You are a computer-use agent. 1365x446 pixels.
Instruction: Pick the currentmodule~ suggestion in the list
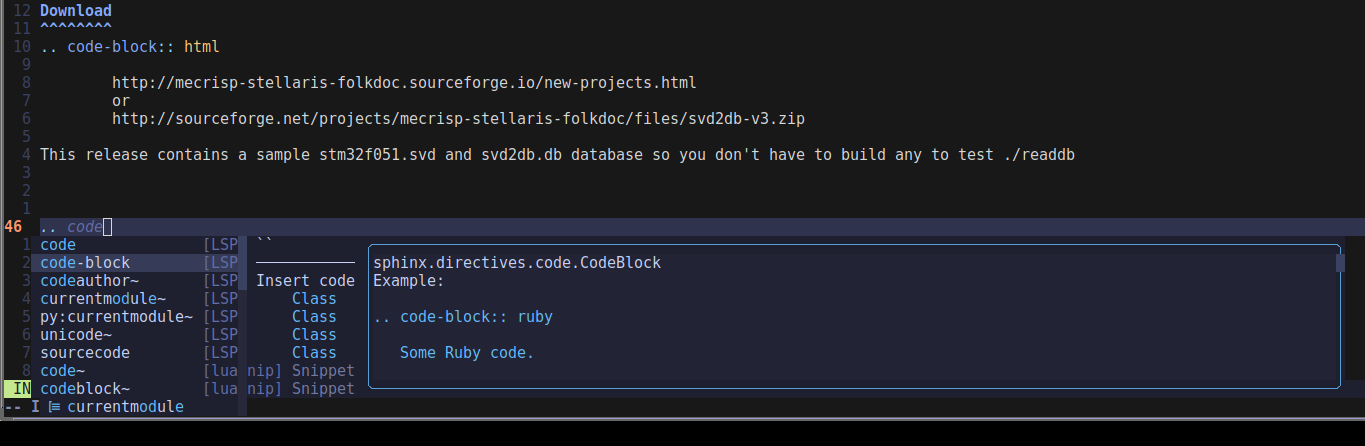click(102, 299)
